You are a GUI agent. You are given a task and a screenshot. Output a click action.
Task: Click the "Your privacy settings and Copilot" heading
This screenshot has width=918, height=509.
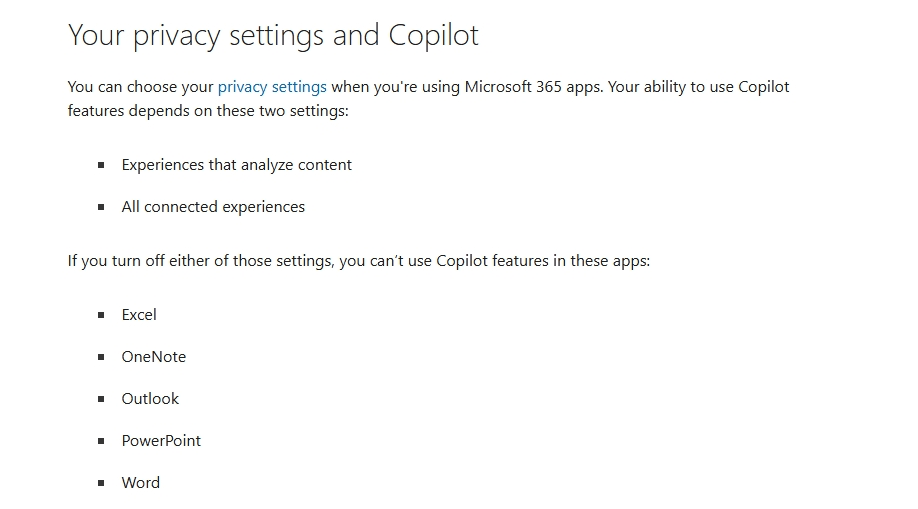(x=273, y=36)
